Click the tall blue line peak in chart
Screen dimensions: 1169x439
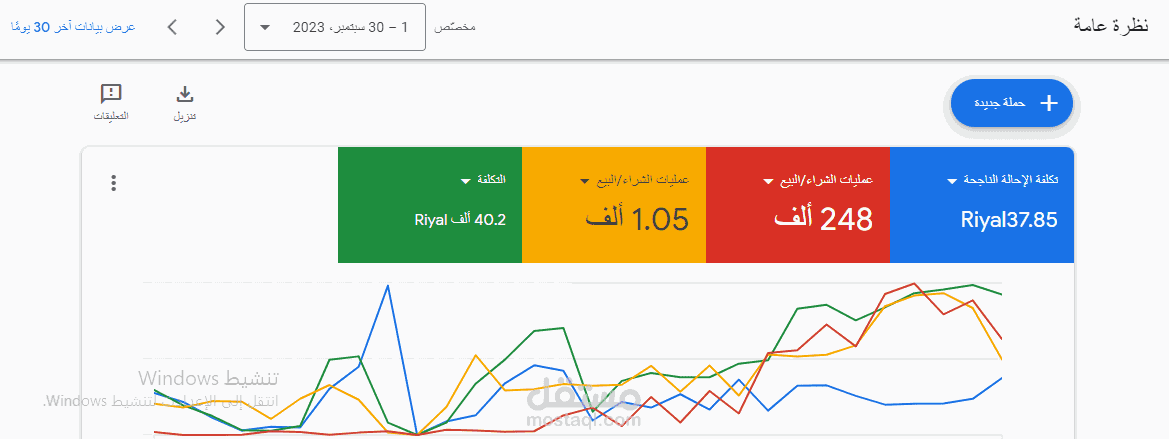(x=388, y=285)
